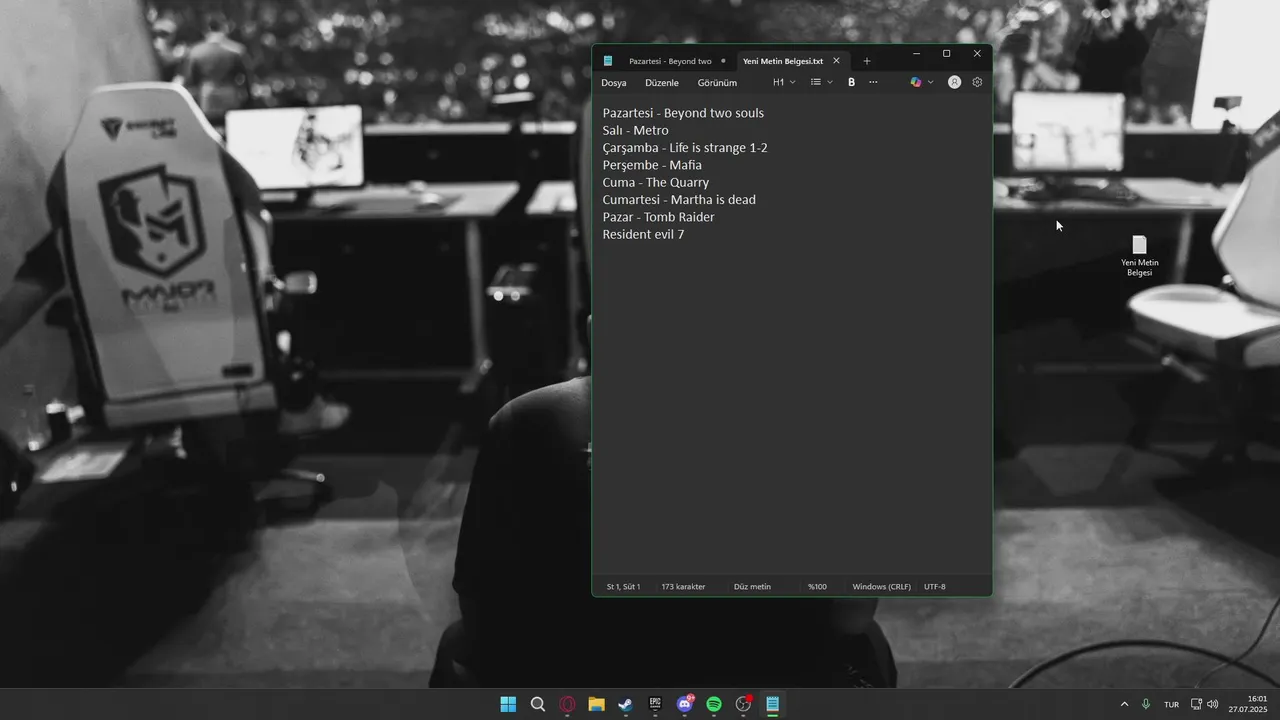This screenshot has width=1280, height=720.
Task: Click the Notepad taskbar icon
Action: 772,704
